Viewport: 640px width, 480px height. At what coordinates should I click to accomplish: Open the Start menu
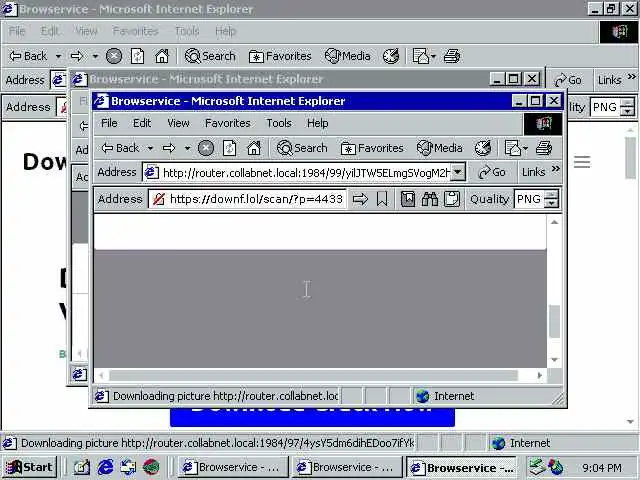click(x=30, y=467)
